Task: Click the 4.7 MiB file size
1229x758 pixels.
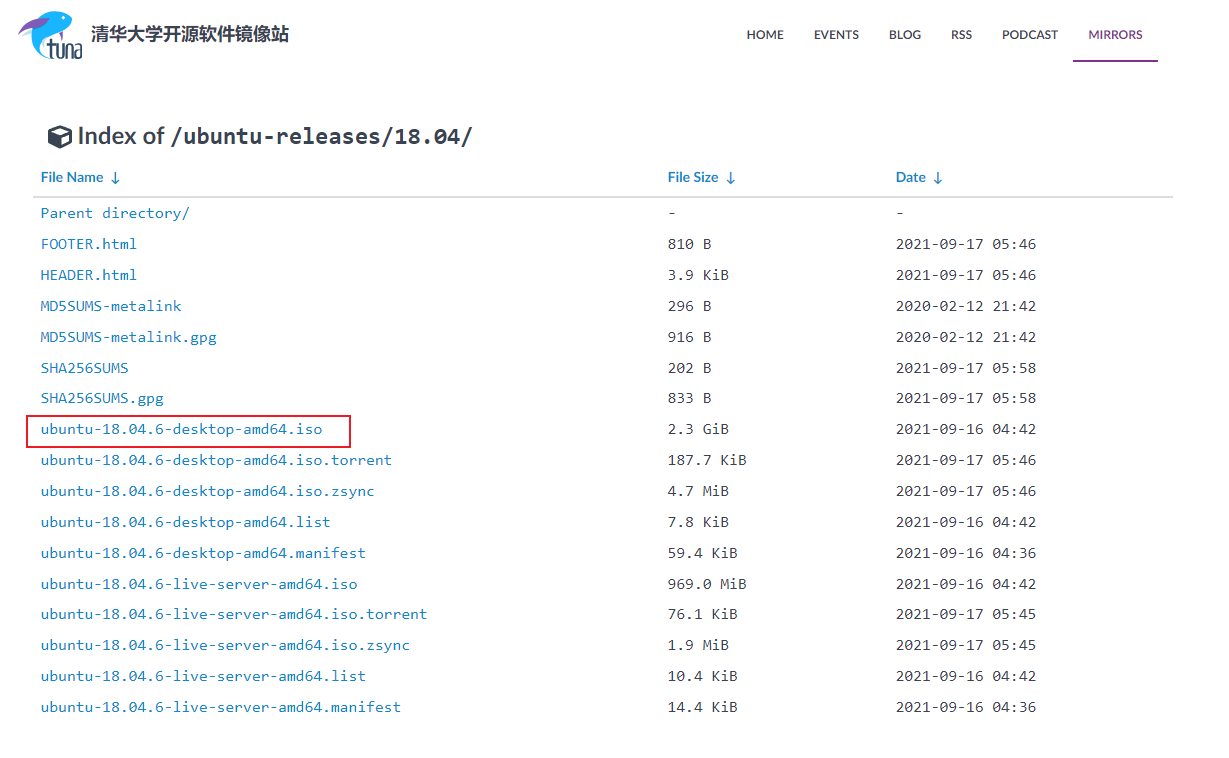Action: pyautogui.click(x=698, y=491)
